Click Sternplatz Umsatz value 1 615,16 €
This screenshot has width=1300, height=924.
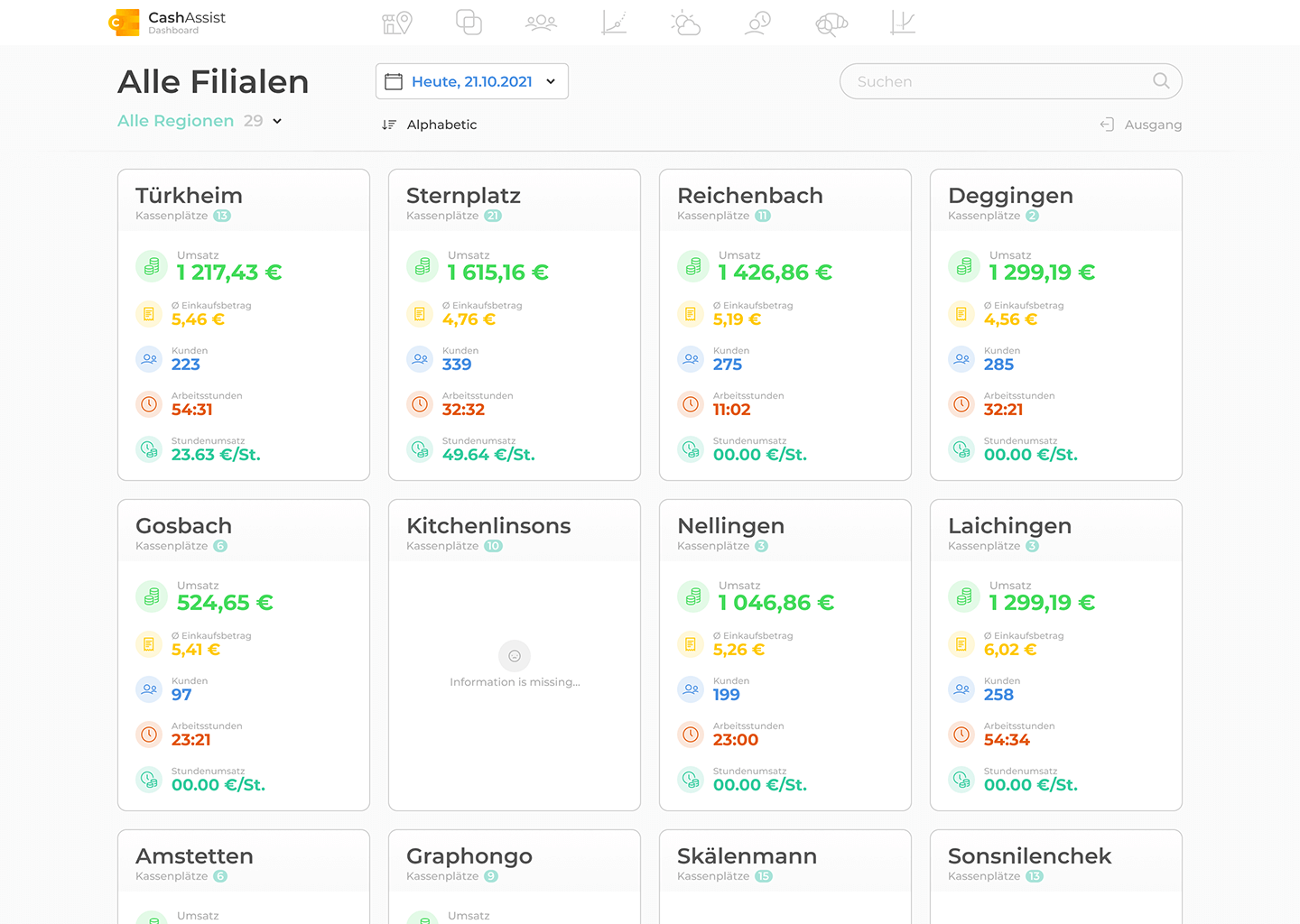(497, 273)
